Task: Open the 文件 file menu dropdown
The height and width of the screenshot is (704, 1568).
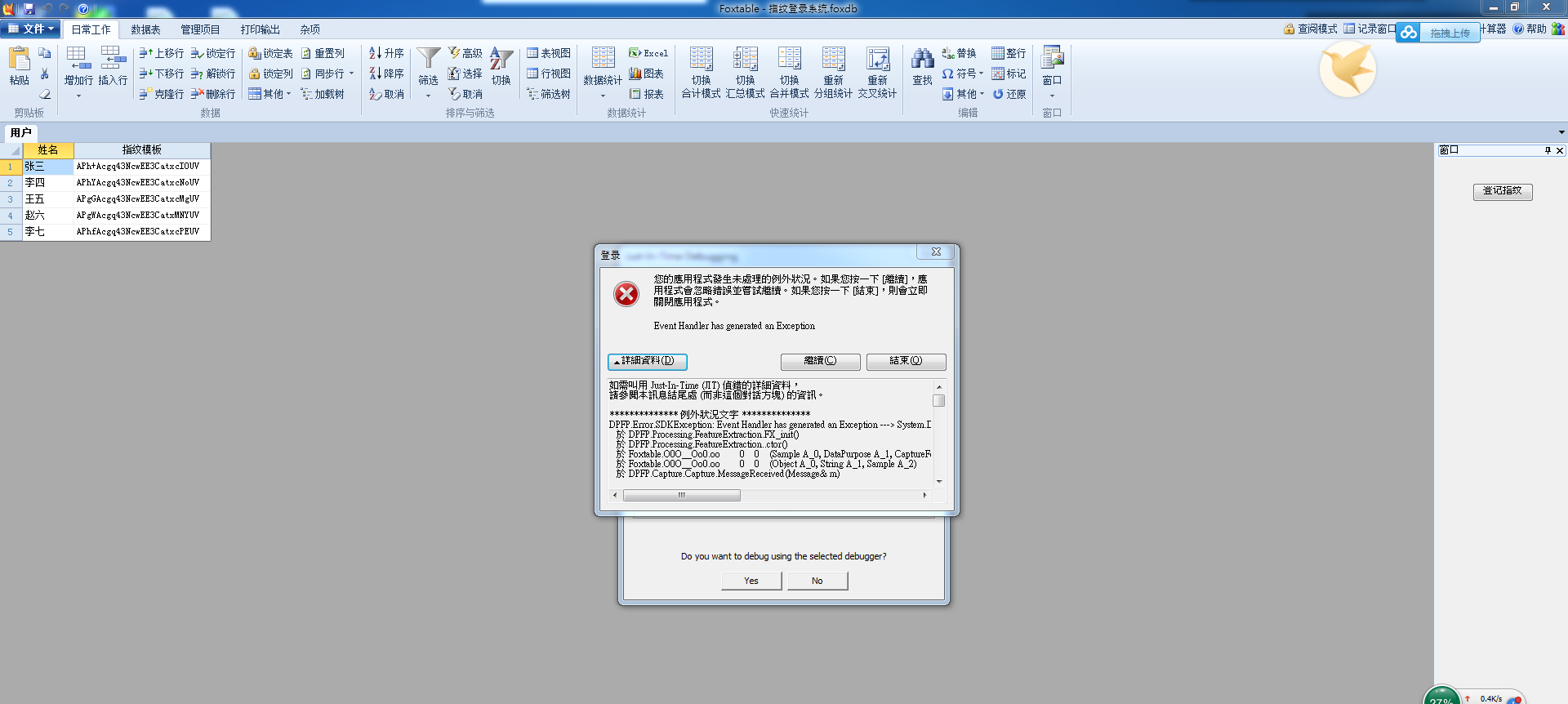Action: point(30,29)
